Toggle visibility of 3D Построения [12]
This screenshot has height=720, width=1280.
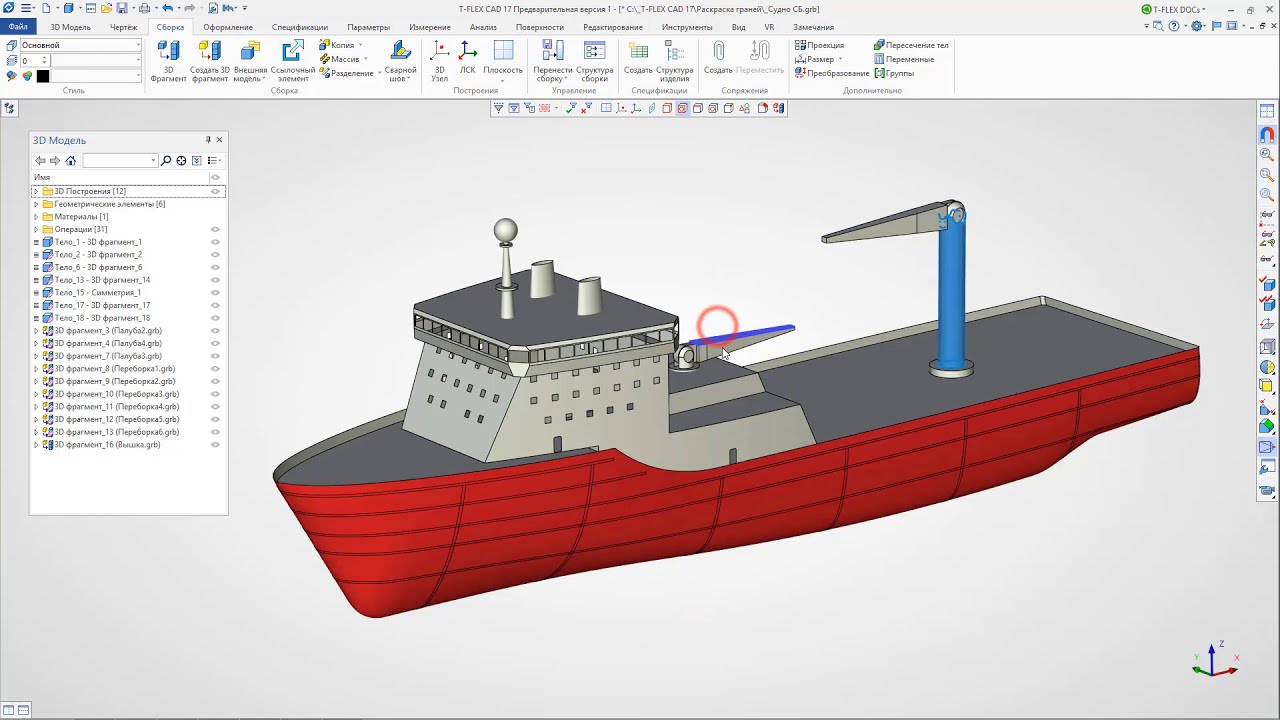215,191
